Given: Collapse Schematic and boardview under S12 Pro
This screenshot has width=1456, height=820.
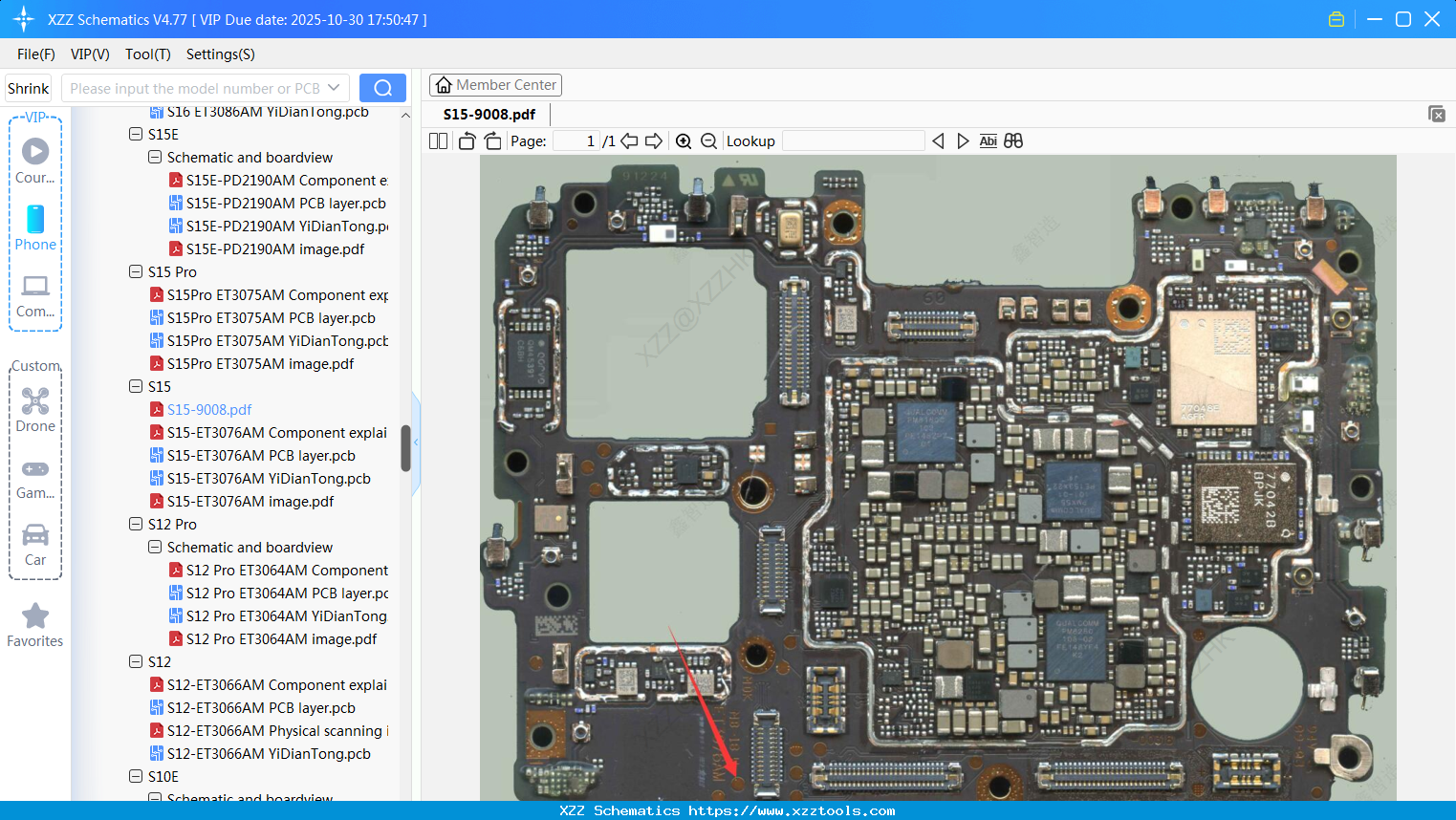Looking at the screenshot, I should click(155, 548).
